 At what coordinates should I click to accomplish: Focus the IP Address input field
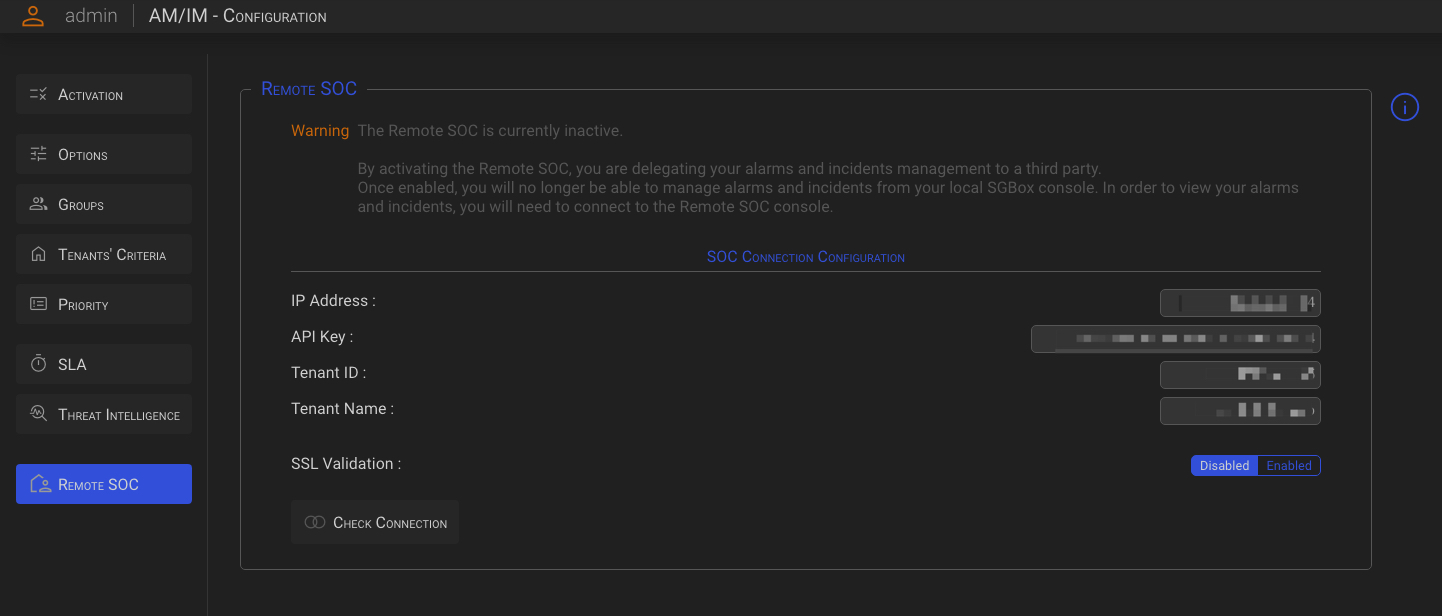coord(1240,303)
